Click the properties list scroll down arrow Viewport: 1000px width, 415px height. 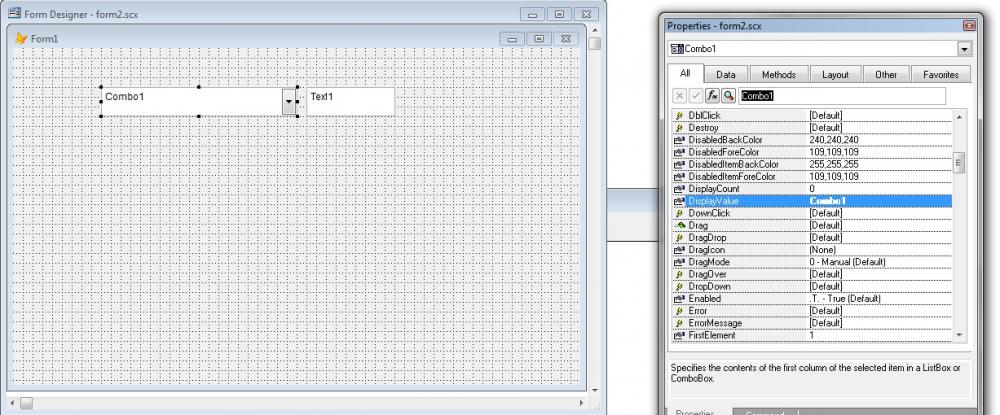(x=959, y=335)
